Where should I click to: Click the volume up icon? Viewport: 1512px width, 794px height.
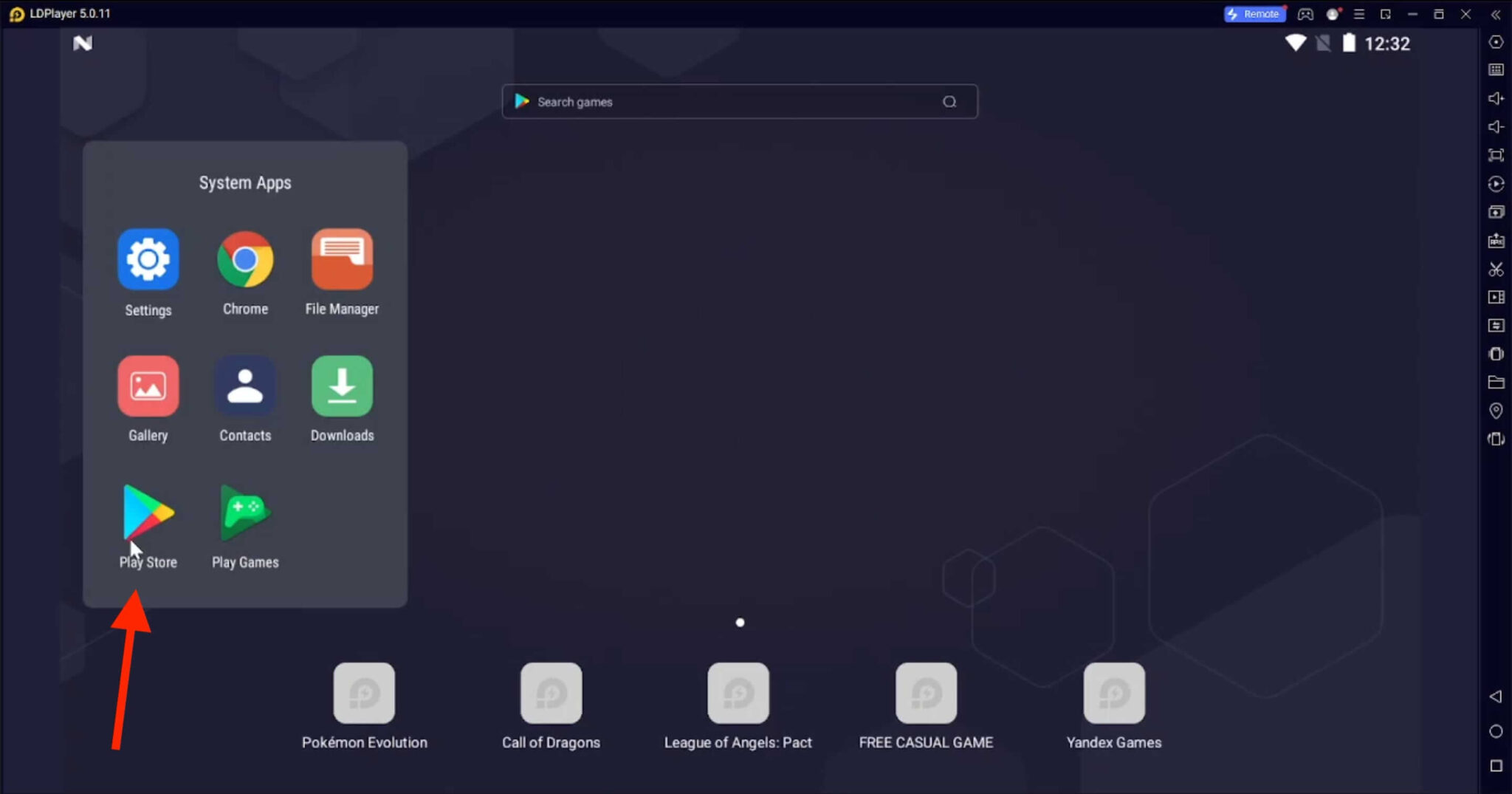[x=1496, y=98]
